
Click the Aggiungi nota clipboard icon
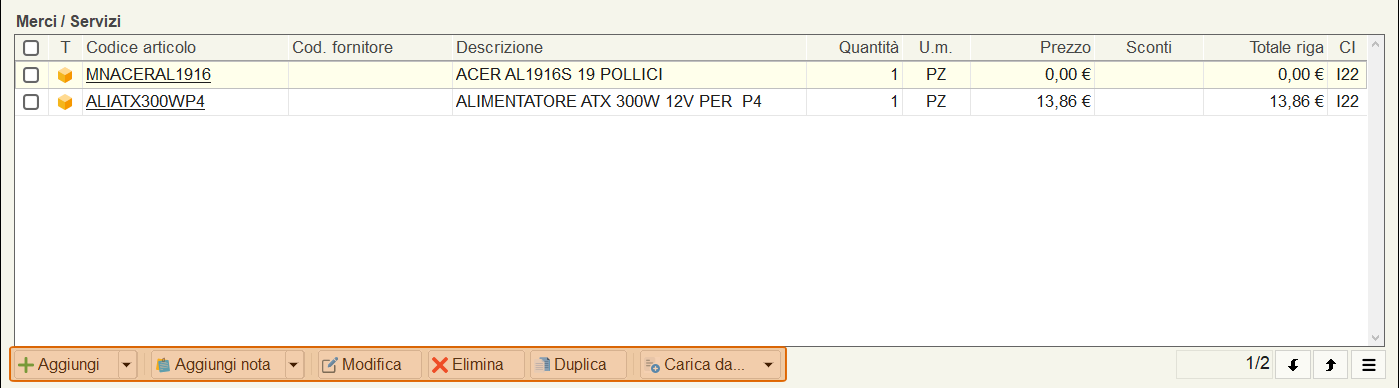click(163, 365)
